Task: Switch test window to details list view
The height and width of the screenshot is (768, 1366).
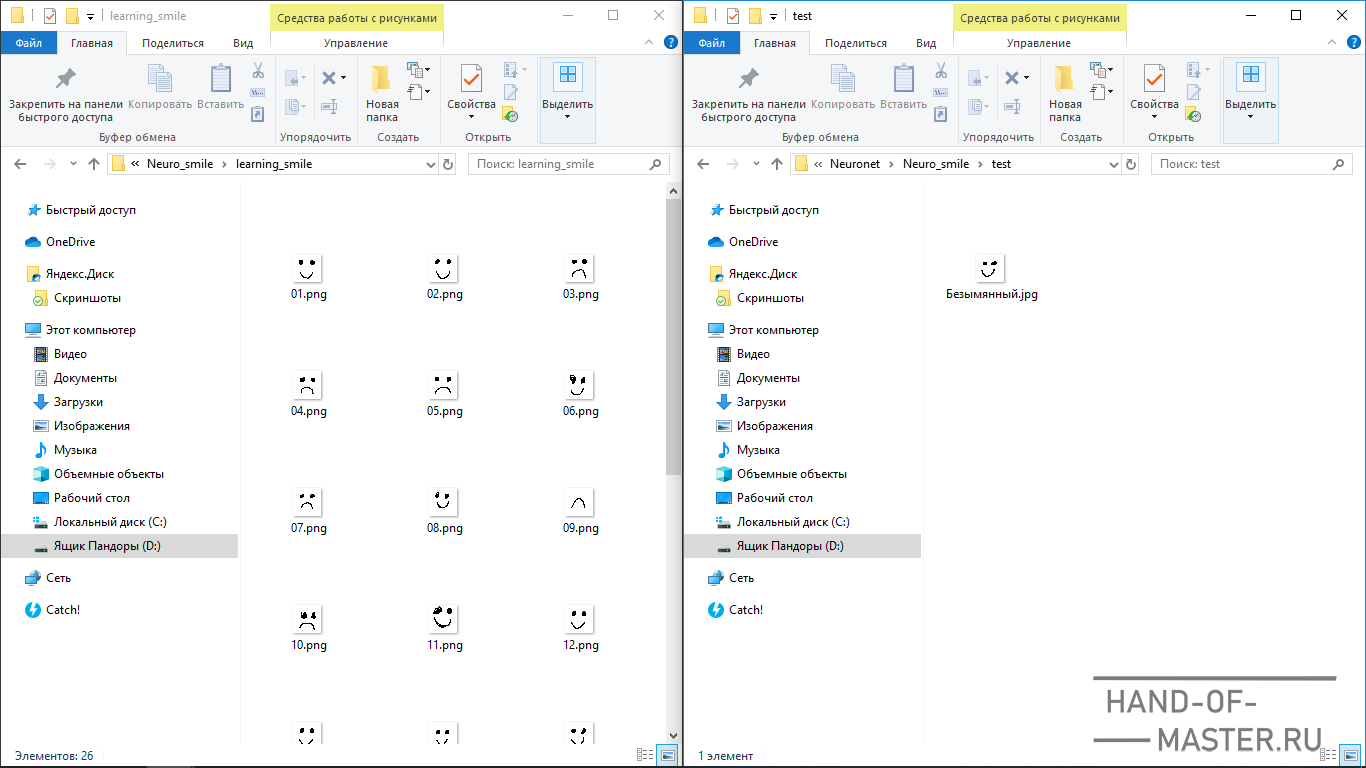Action: pos(1328,755)
